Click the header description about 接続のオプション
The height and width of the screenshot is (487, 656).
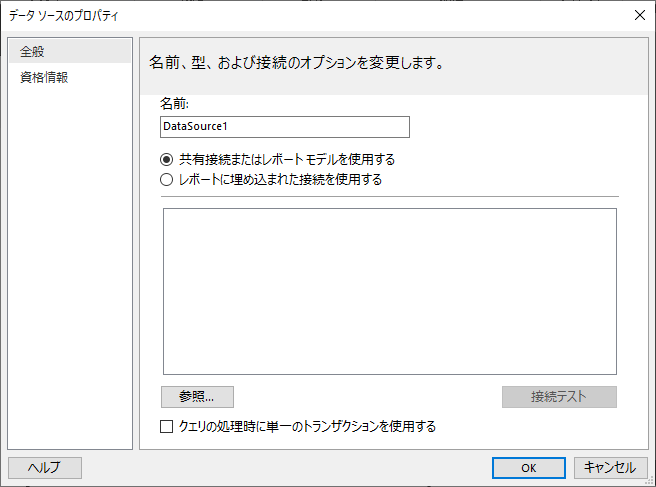[296, 63]
